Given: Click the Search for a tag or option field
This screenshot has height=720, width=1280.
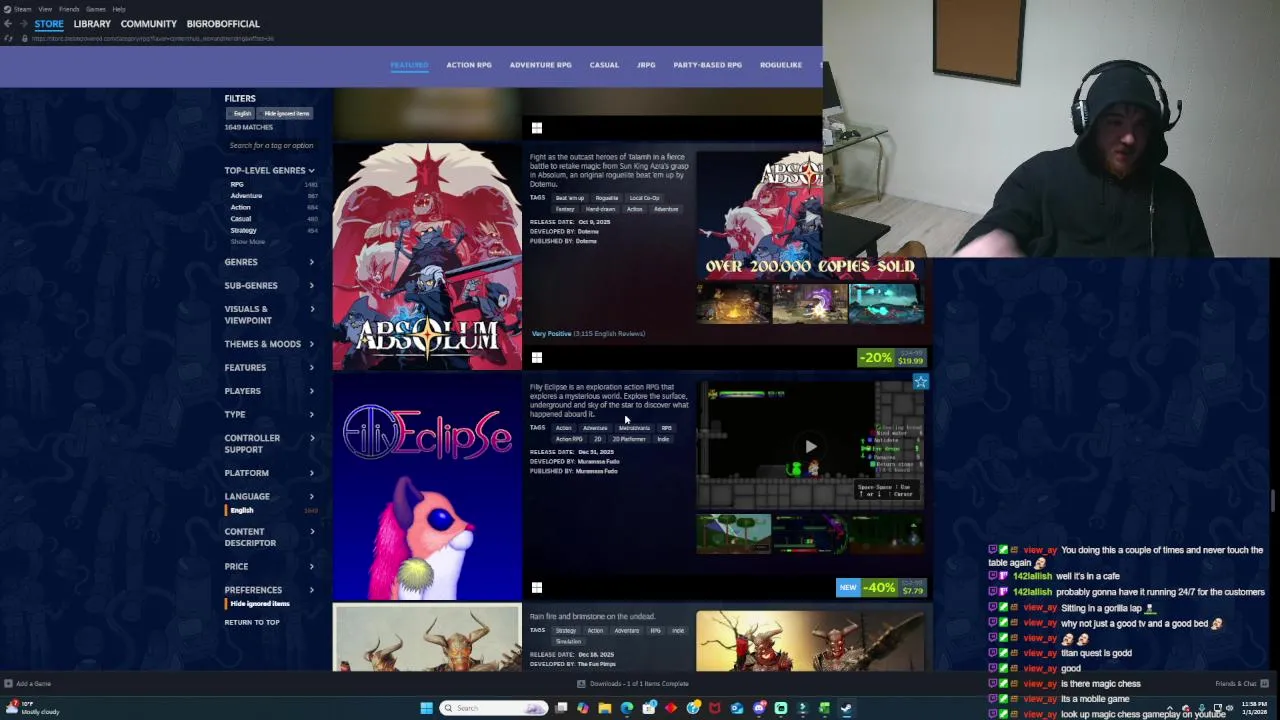Looking at the screenshot, I should tap(270, 146).
